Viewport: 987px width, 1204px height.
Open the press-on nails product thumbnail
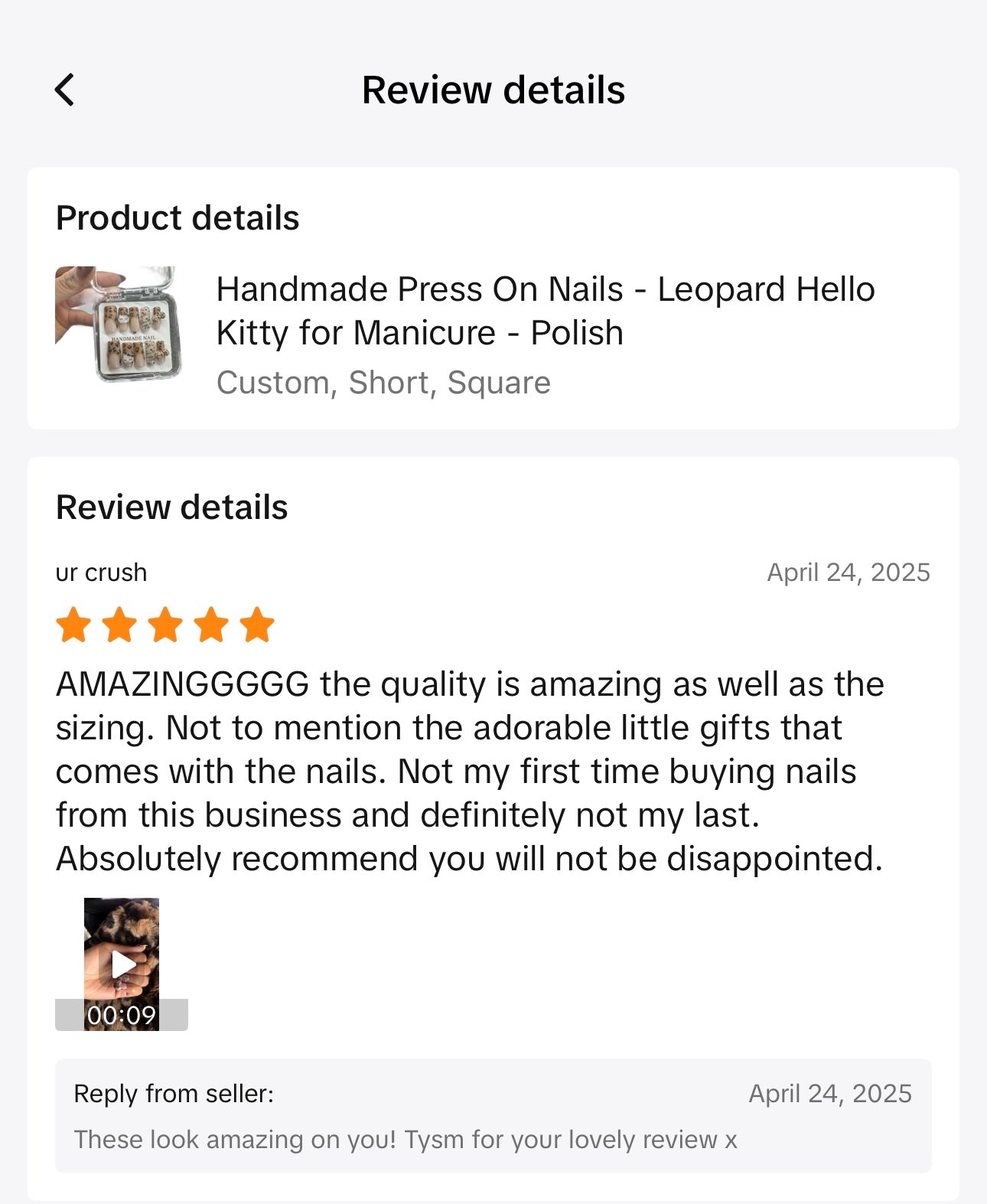[x=118, y=324]
